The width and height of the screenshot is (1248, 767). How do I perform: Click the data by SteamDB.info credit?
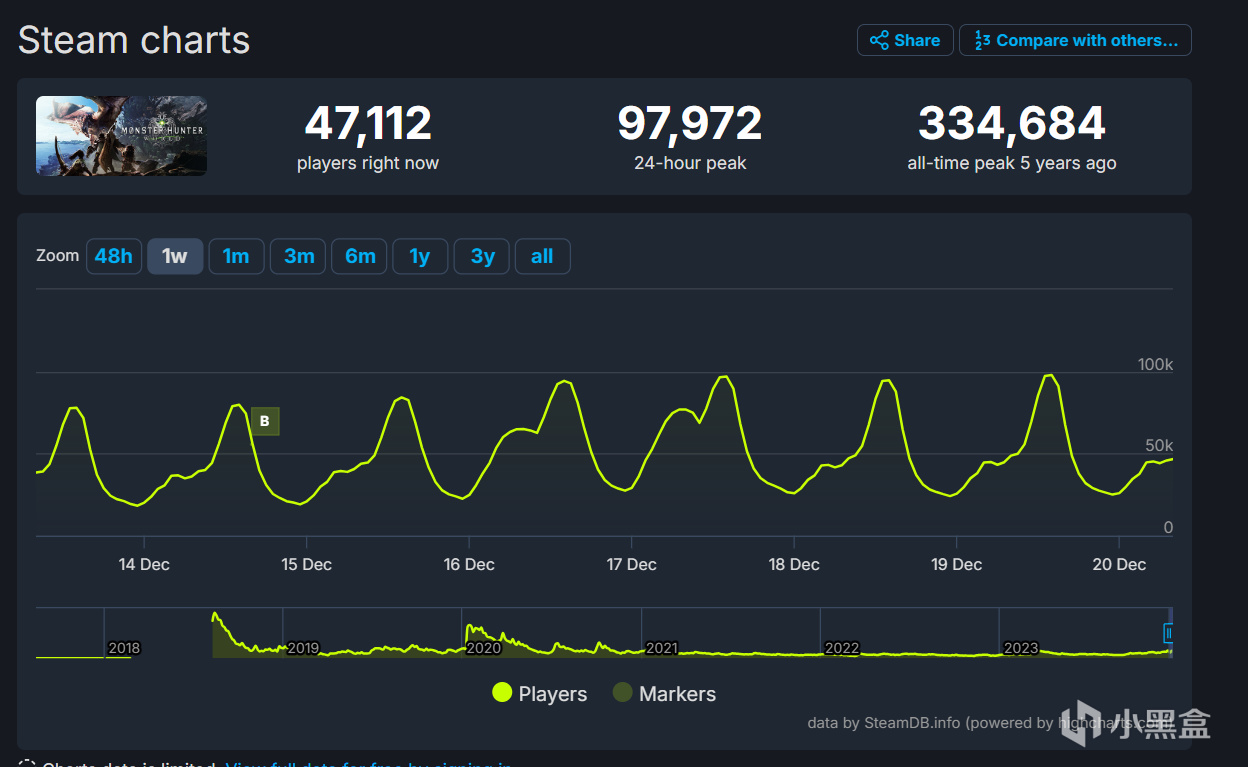click(x=990, y=722)
